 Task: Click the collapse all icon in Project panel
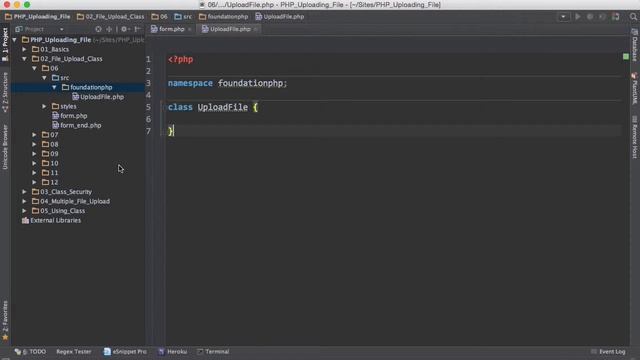[x=109, y=29]
